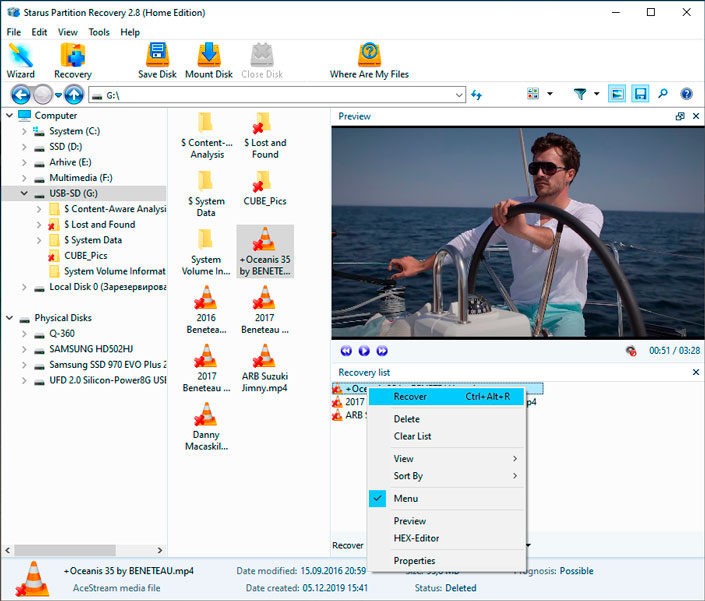Choose Recover from the context menu
This screenshot has height=601, width=705.
pyautogui.click(x=446, y=396)
